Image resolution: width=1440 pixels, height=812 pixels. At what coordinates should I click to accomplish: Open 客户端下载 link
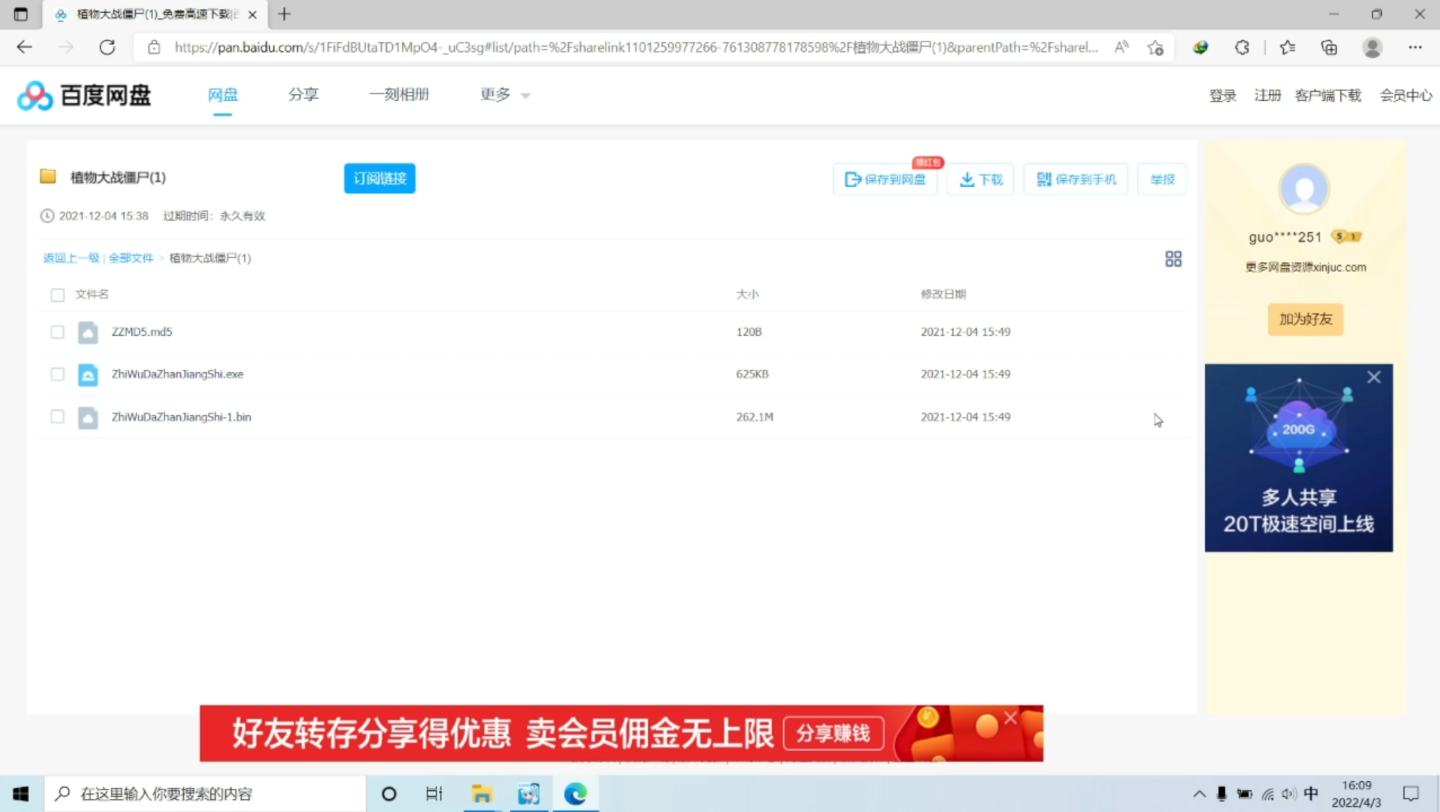[x=1328, y=96]
